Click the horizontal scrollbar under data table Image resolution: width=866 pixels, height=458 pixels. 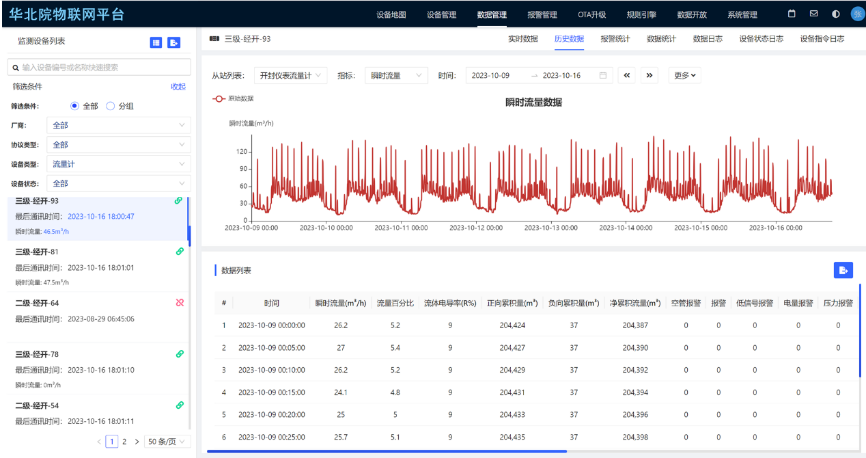click(387, 451)
